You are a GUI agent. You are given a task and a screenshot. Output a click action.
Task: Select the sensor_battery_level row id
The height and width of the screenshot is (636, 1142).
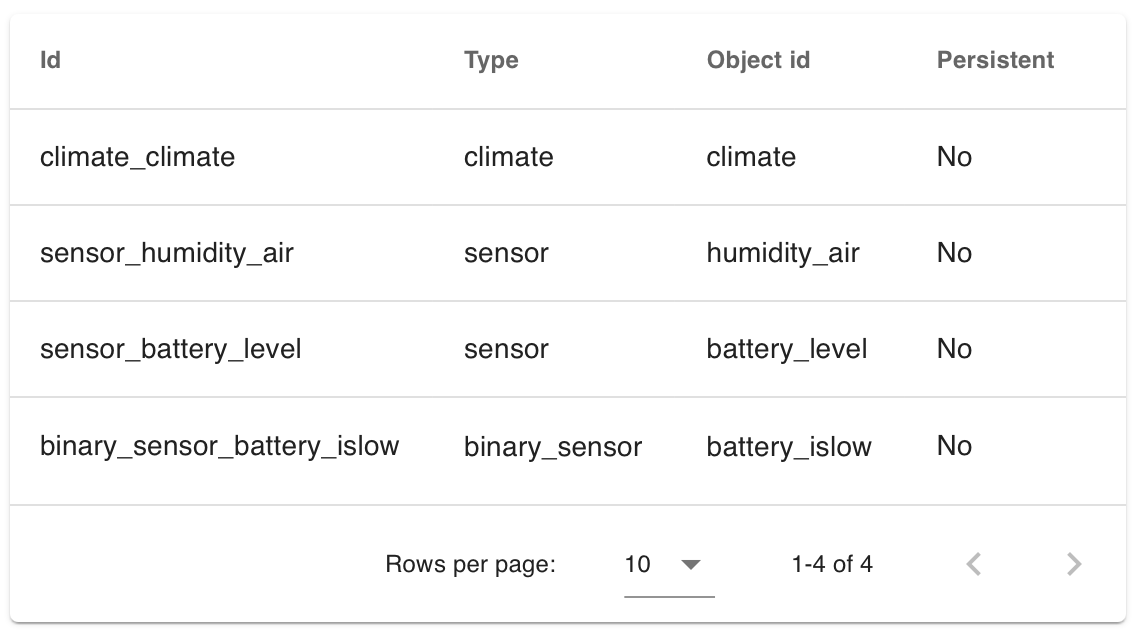coord(170,350)
